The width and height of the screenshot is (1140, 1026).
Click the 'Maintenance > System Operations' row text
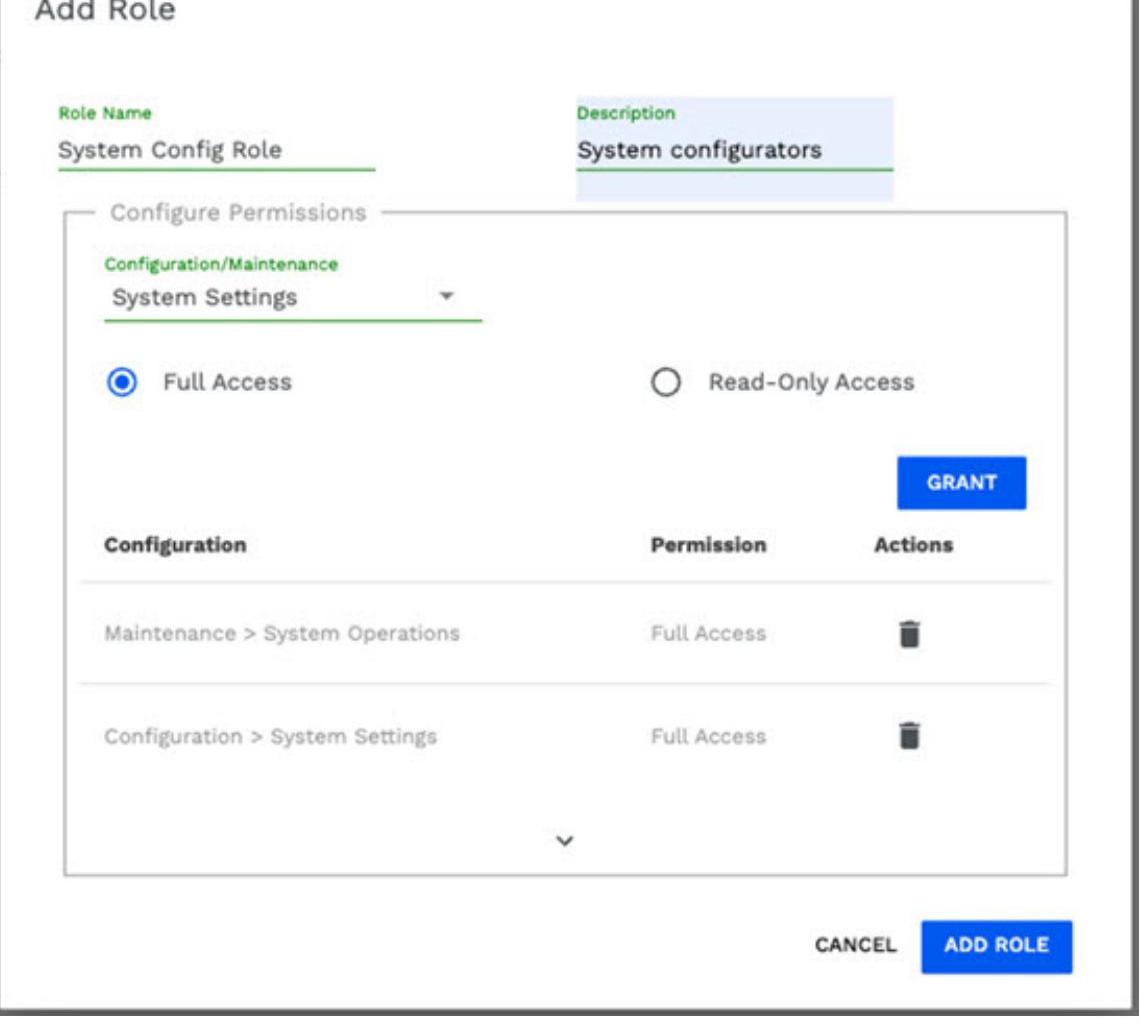[282, 633]
